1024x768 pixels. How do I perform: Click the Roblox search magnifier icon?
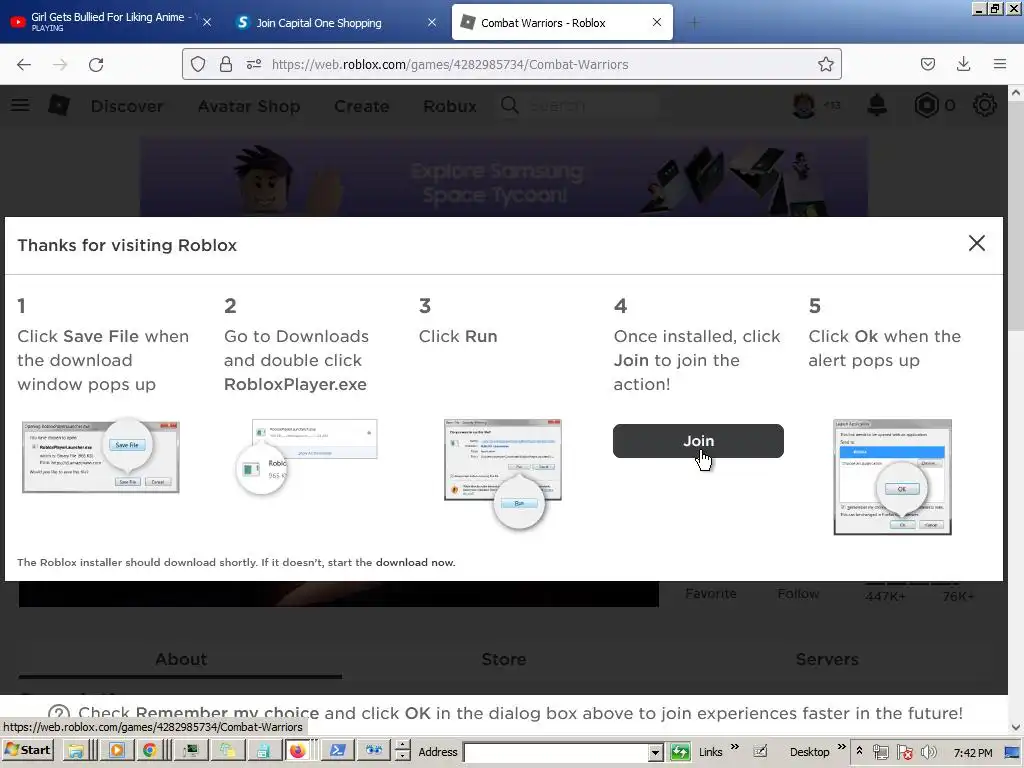509,105
